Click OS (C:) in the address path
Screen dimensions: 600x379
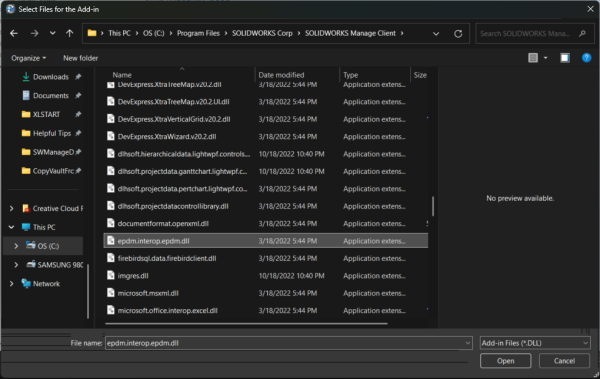pos(153,33)
